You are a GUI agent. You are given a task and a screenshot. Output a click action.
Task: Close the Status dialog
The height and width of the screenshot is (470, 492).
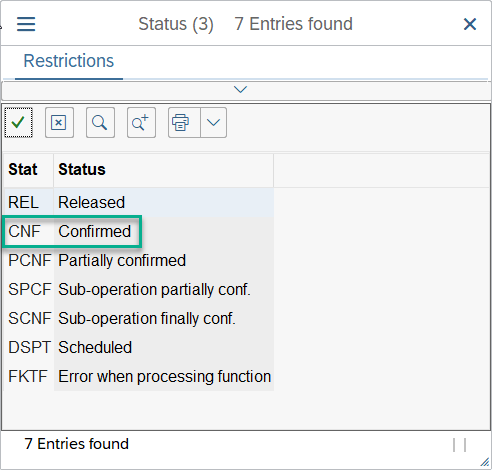[x=470, y=24]
